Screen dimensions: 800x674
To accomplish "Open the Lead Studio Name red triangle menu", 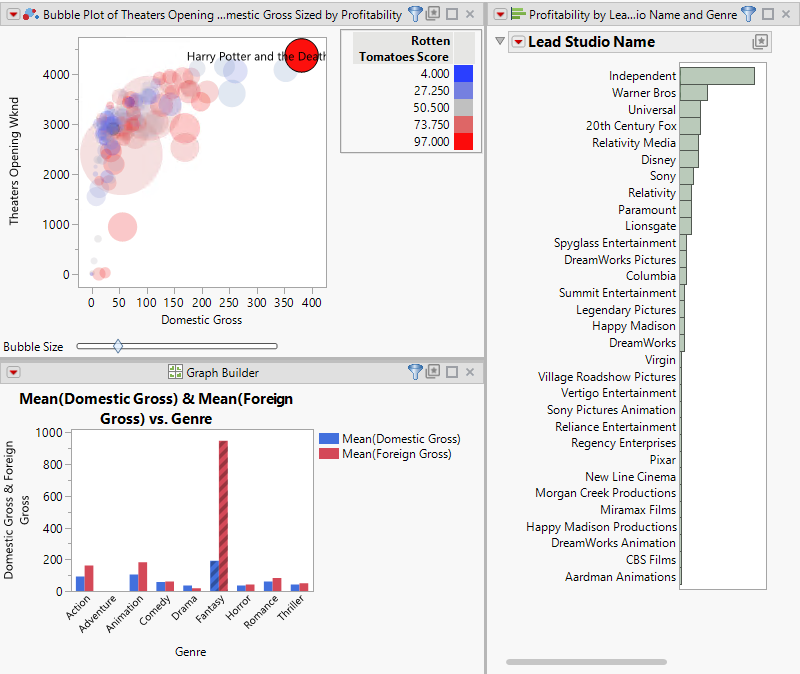I will tap(519, 42).
